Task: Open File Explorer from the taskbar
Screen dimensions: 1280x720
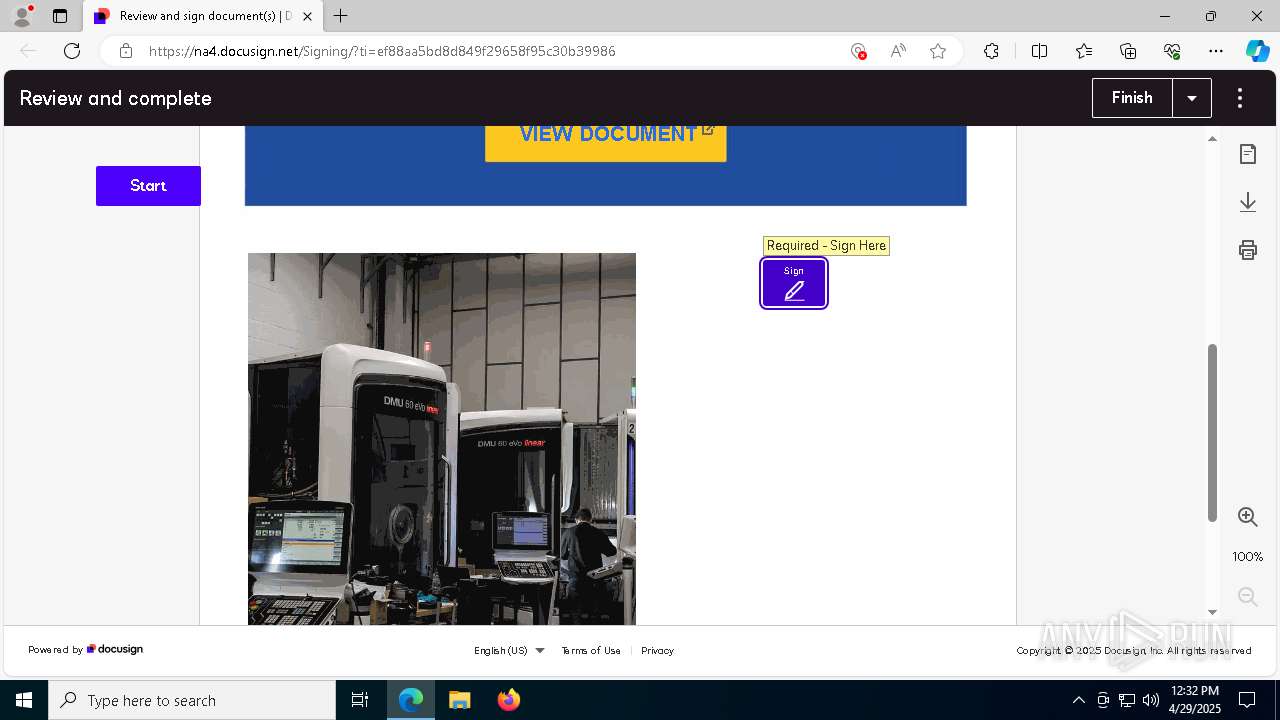Action: coord(459,700)
